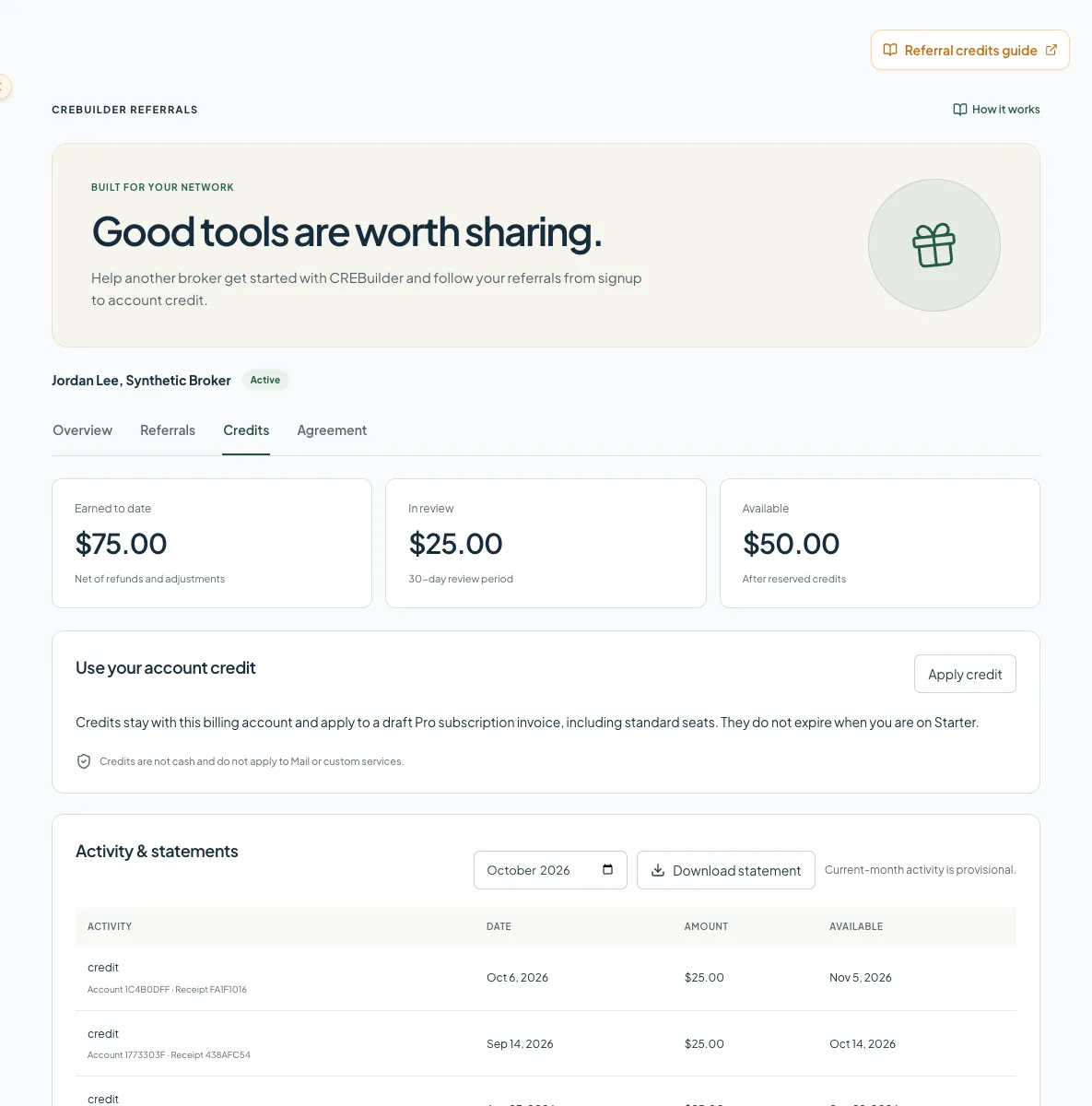Click the sidebar toggle at the left edge
The height and width of the screenshot is (1106, 1092).
coord(4,87)
